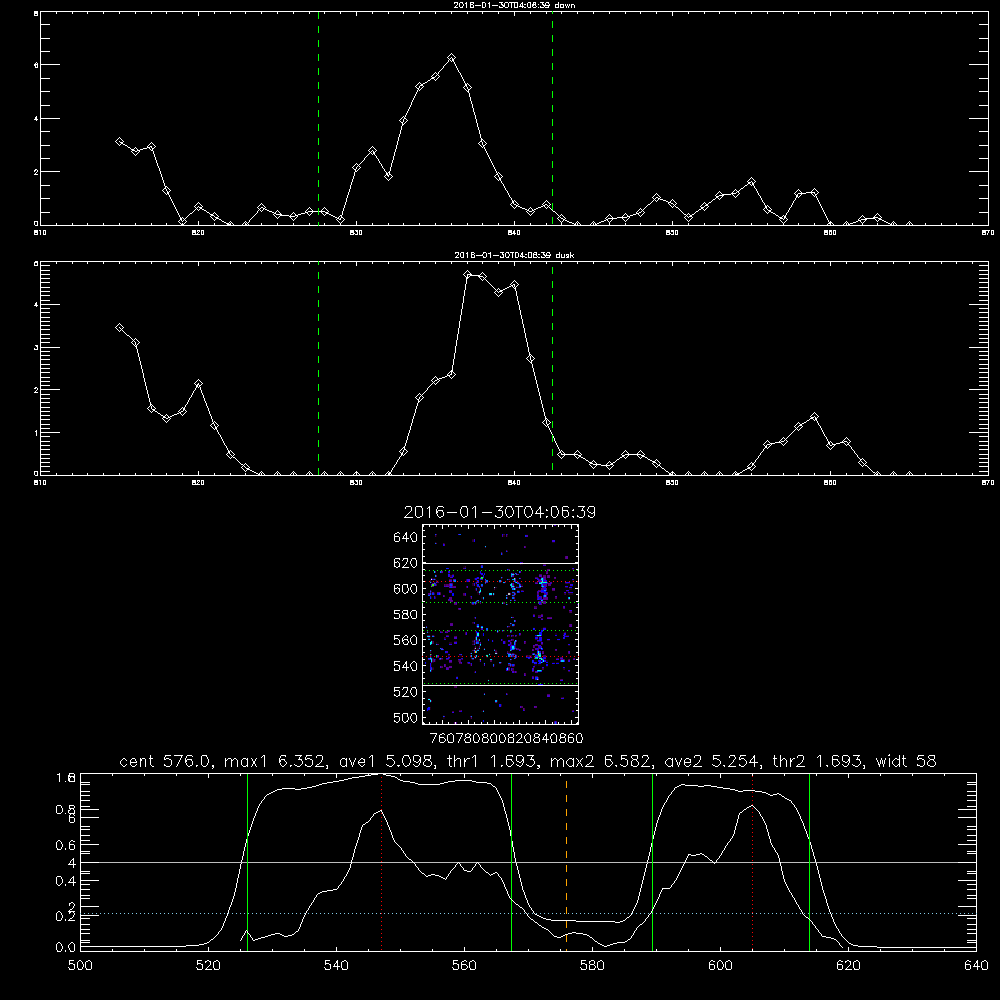Click right green dashed line in dusk plot

[552, 369]
